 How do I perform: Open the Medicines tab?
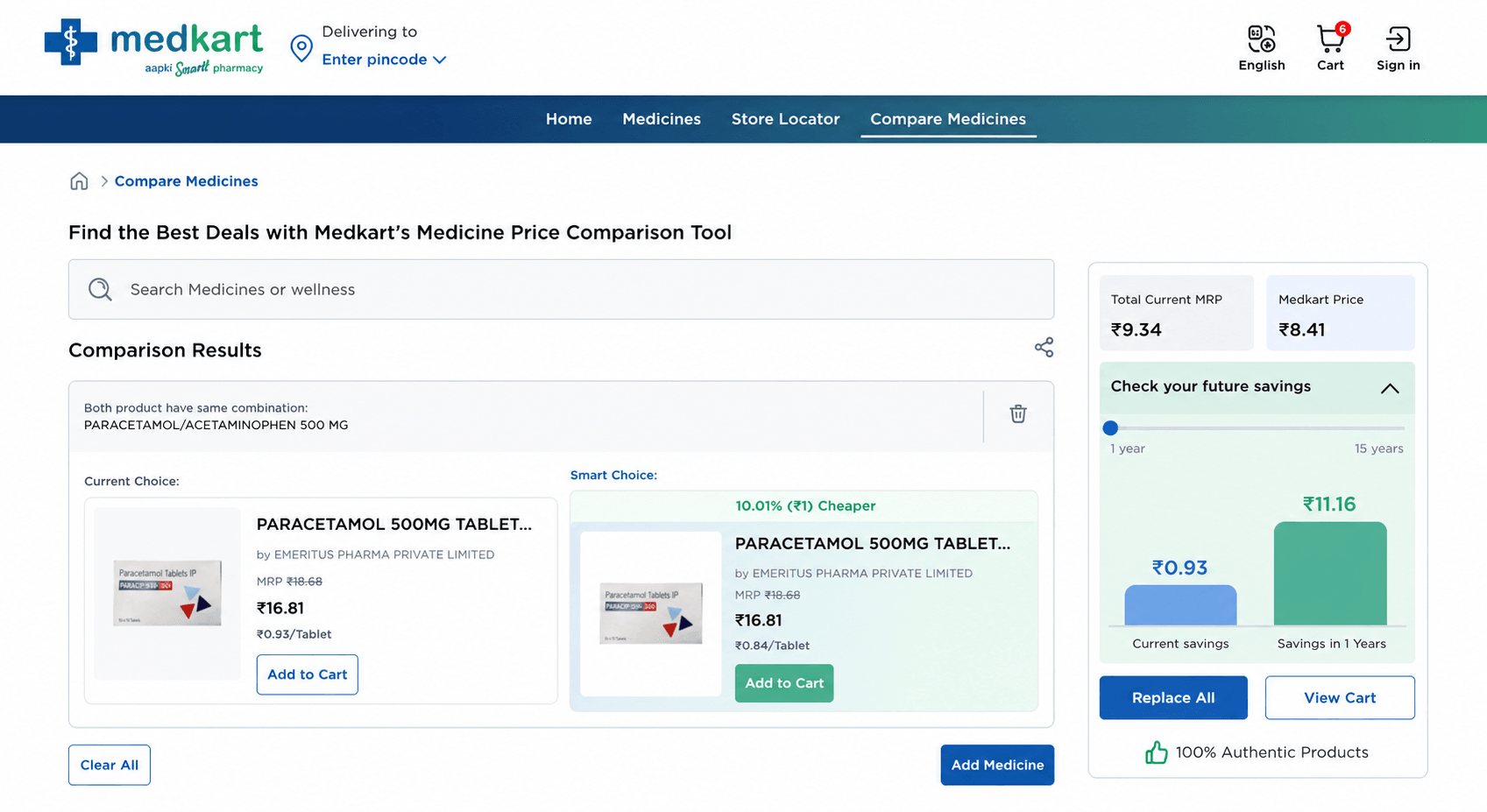662,119
